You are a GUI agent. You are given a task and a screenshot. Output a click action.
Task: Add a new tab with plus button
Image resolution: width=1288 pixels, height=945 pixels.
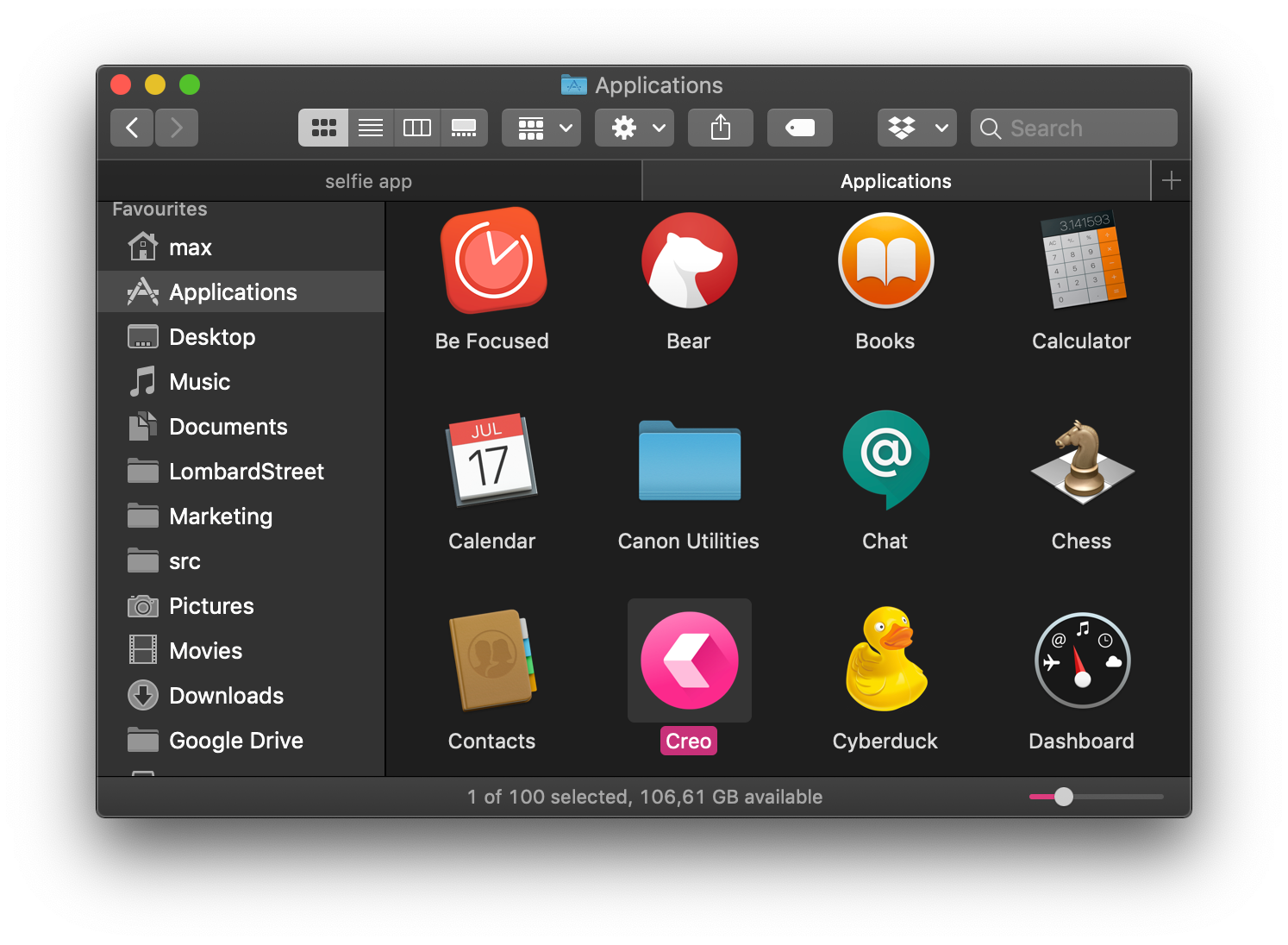[1172, 181]
